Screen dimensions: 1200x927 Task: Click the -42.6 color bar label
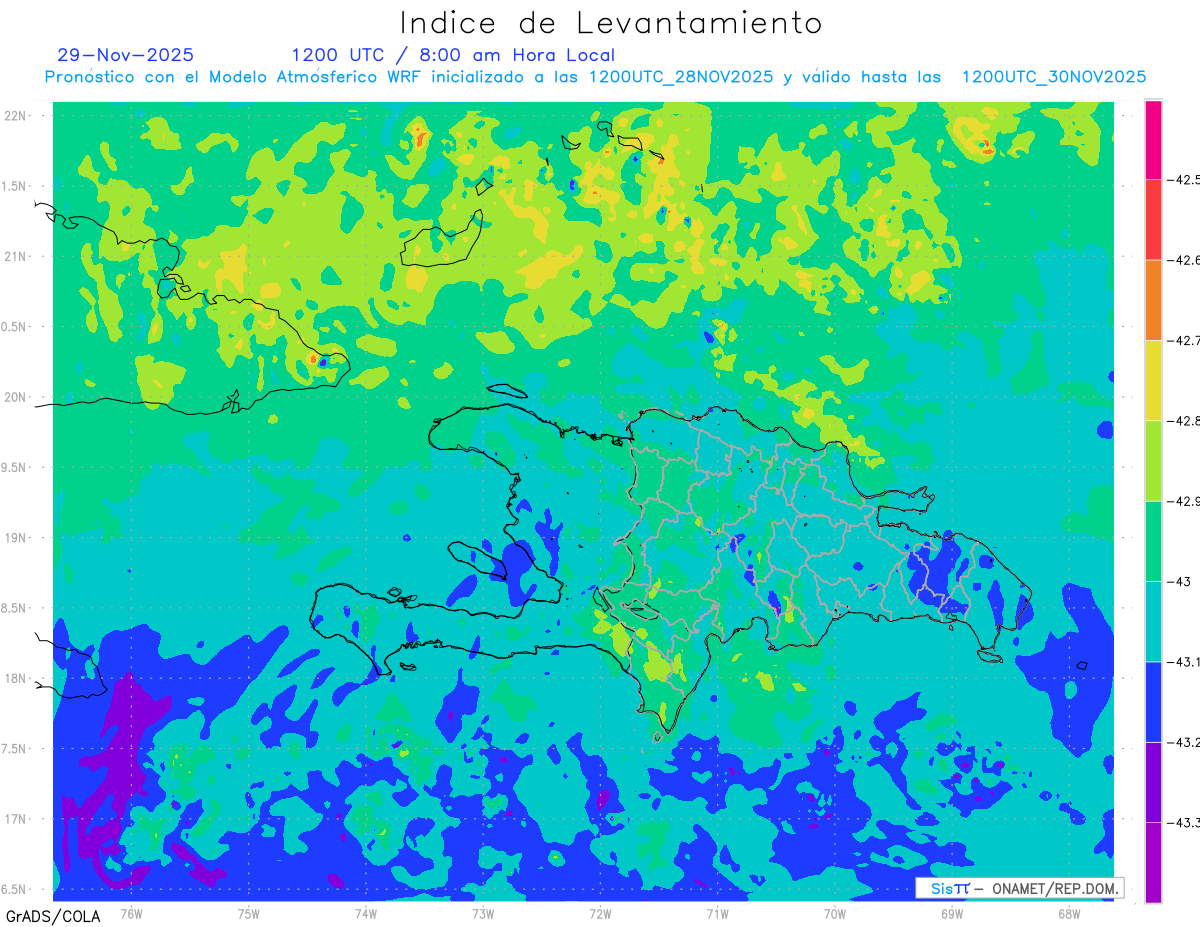point(1185,260)
